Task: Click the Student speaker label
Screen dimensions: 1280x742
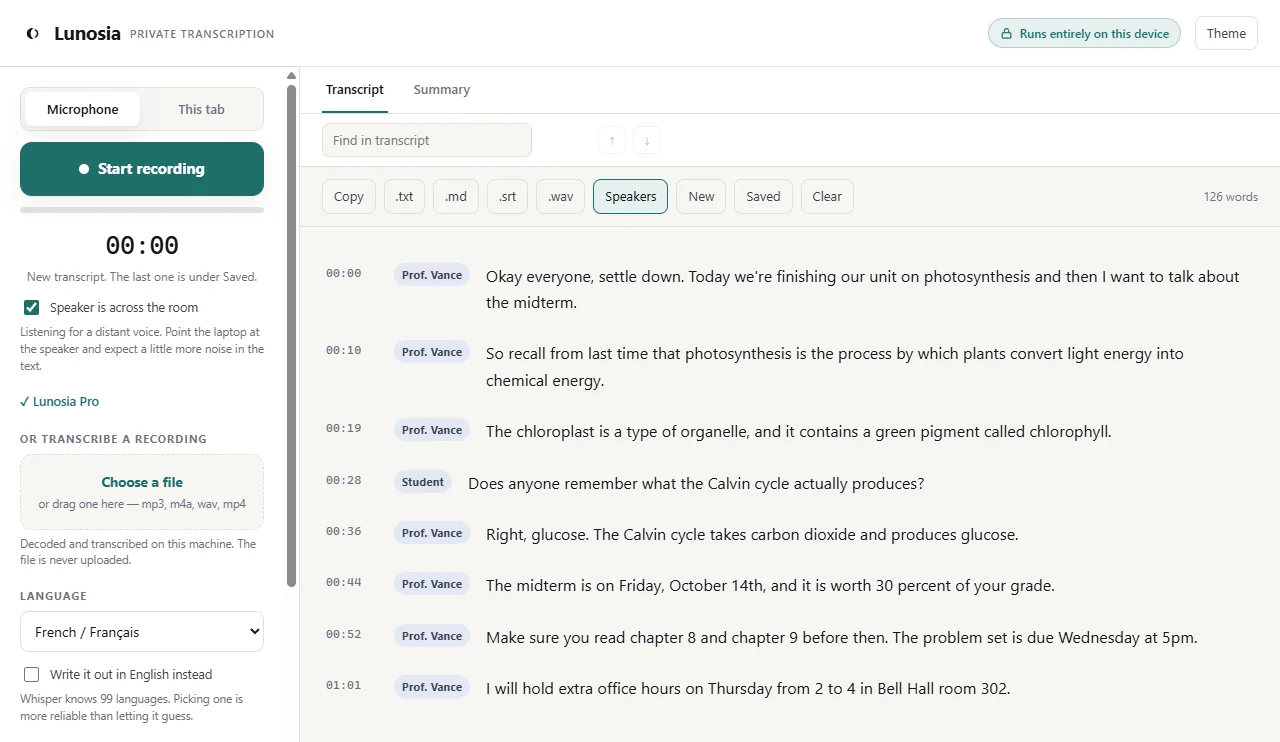Action: coord(423,482)
